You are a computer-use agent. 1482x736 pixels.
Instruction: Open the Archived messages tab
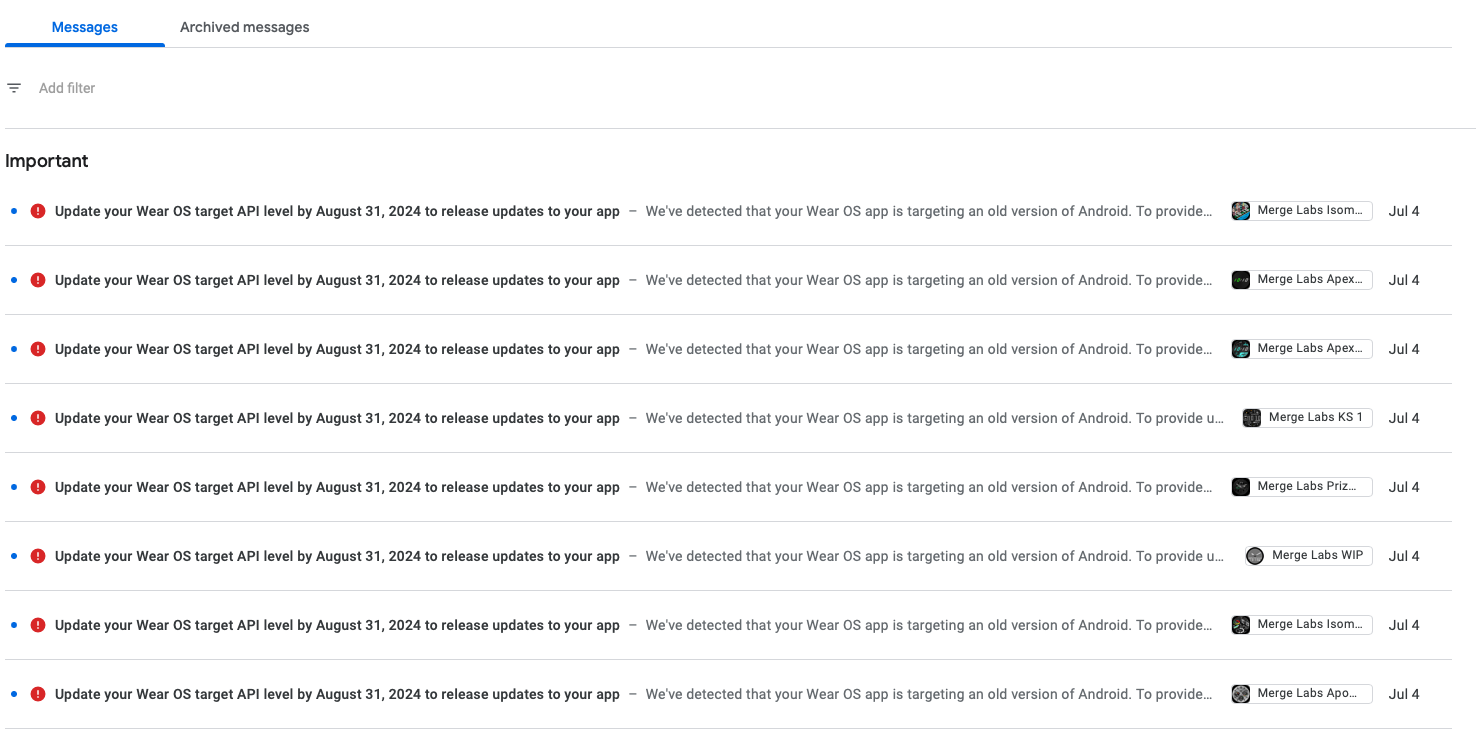244,27
